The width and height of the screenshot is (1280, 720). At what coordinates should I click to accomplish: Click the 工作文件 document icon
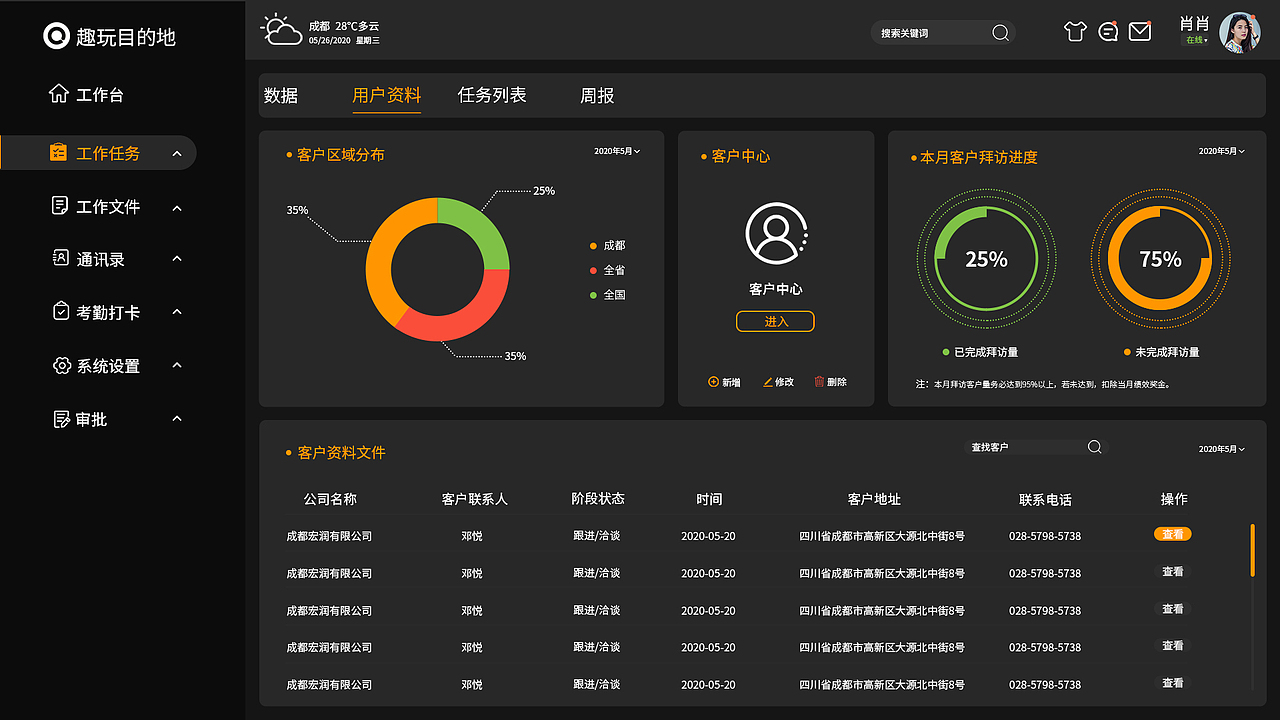point(60,206)
